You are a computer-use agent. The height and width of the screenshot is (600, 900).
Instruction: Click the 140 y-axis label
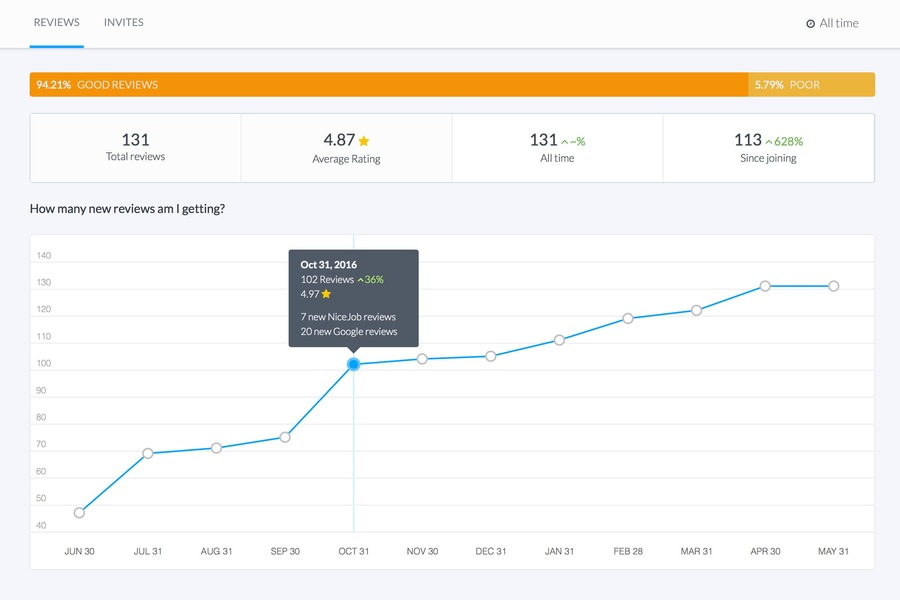(44, 256)
